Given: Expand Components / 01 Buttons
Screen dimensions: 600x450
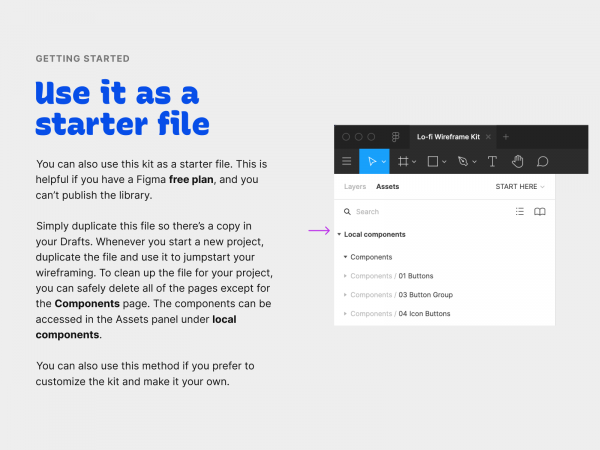Looking at the screenshot, I should [345, 276].
